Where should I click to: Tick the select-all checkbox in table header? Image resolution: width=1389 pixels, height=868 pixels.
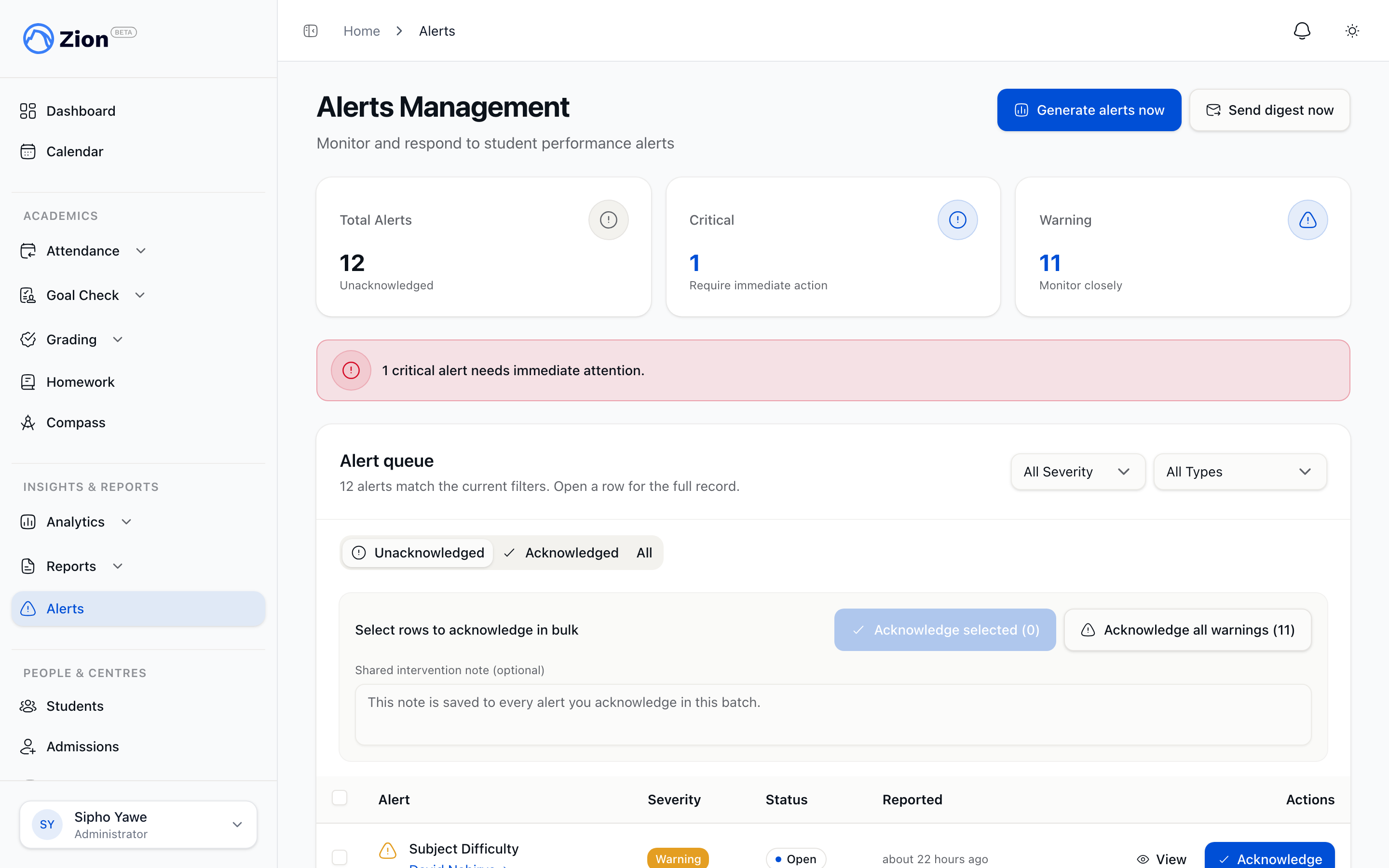340,798
